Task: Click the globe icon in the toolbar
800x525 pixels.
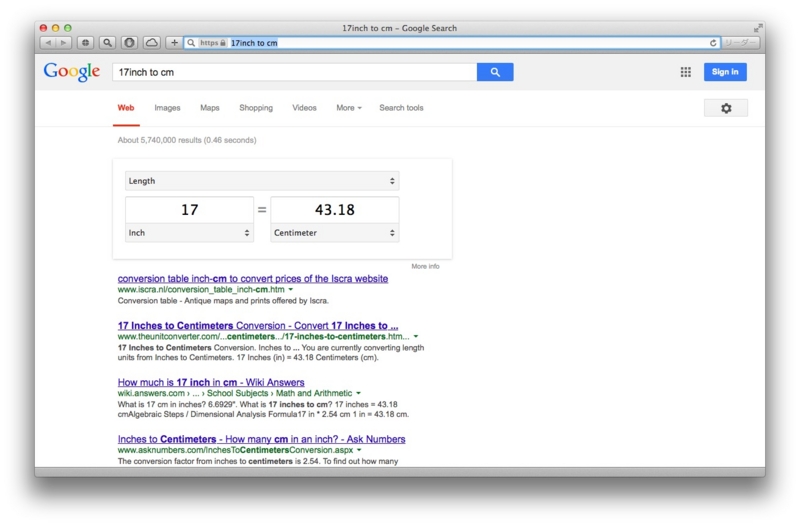Action: coord(86,43)
